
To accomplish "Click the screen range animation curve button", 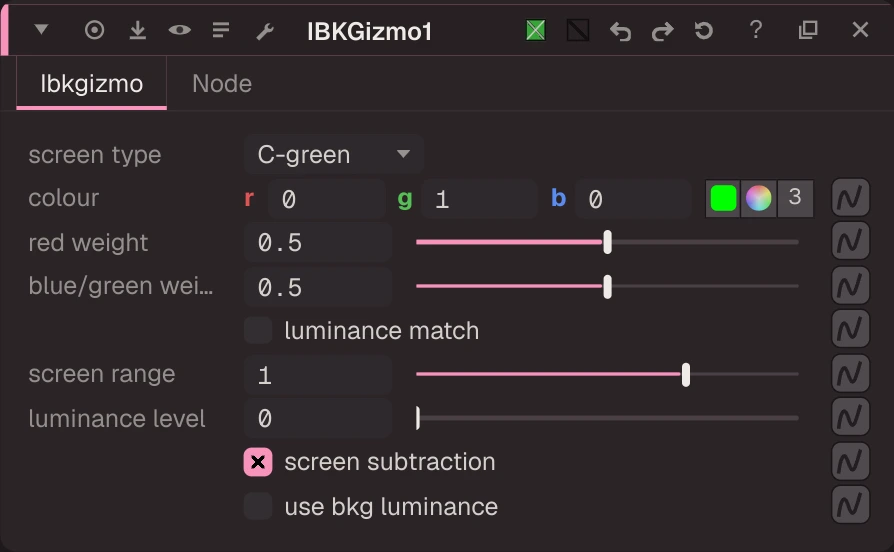I will [850, 374].
